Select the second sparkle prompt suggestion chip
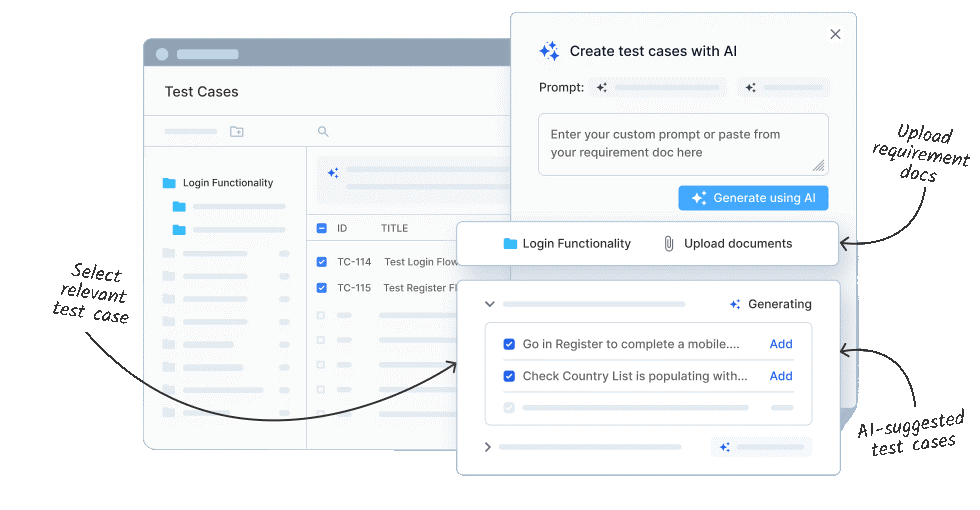Screen dimensions: 980x510 [x=783, y=87]
